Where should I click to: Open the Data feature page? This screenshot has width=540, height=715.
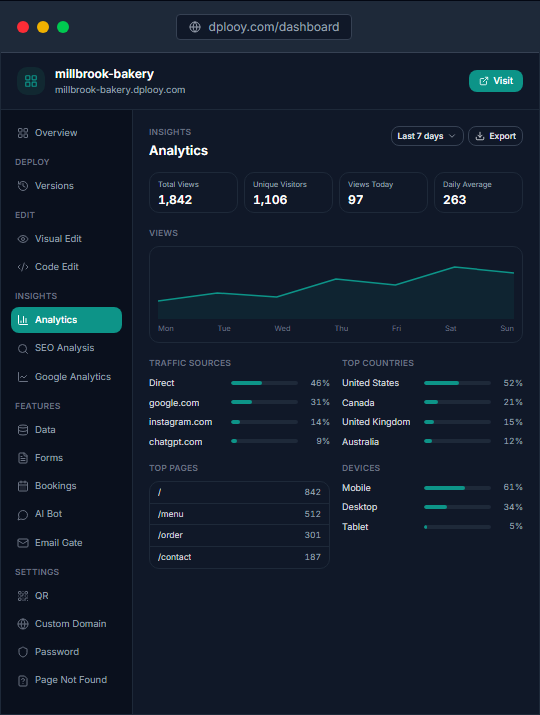coord(67,430)
